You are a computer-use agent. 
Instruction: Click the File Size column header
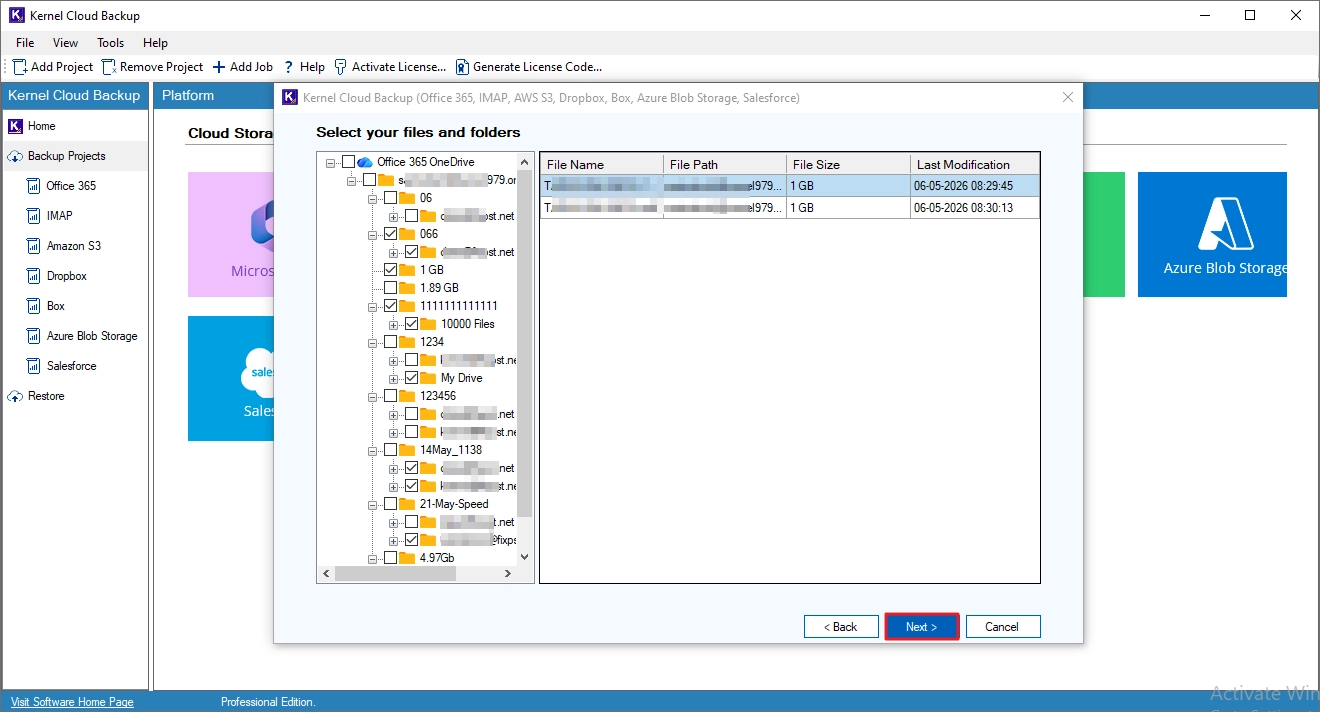[x=849, y=164]
